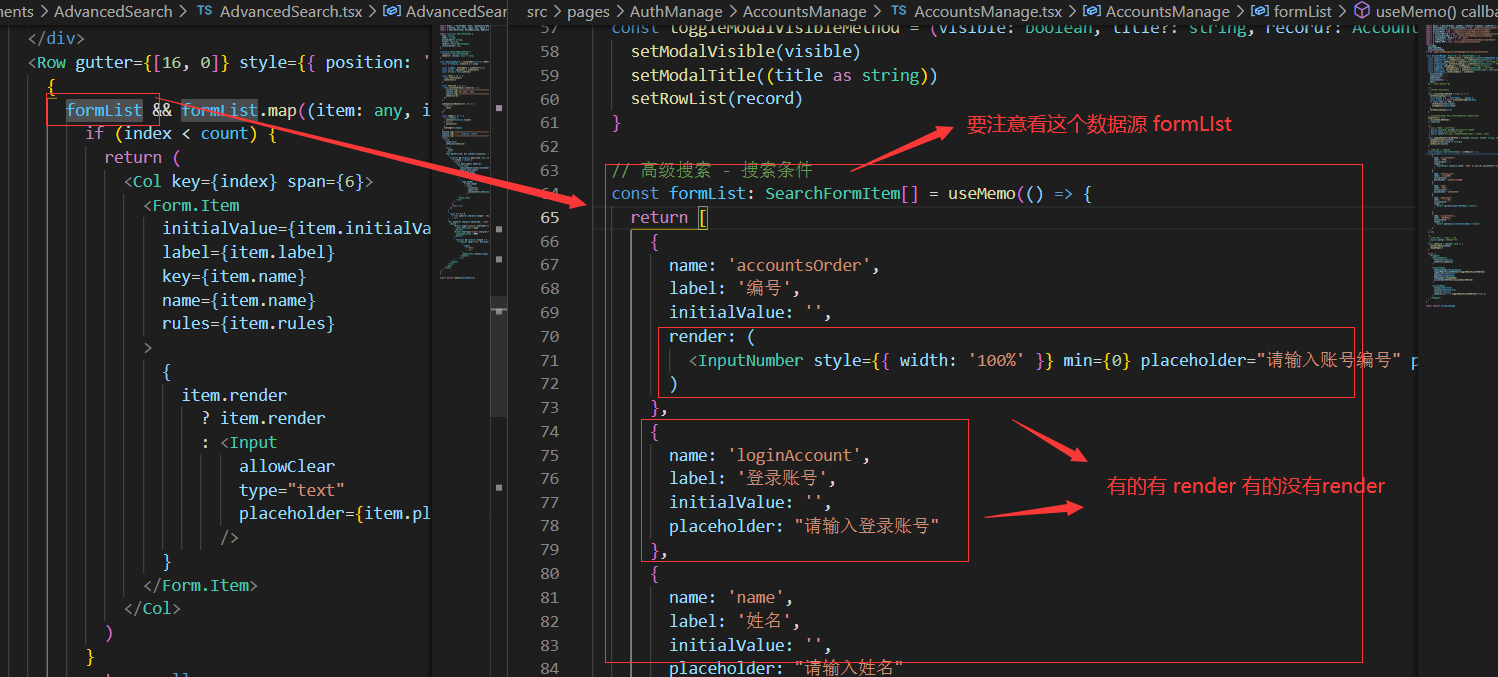
Task: Click the closing </div> tag in left editor
Action: [56, 38]
